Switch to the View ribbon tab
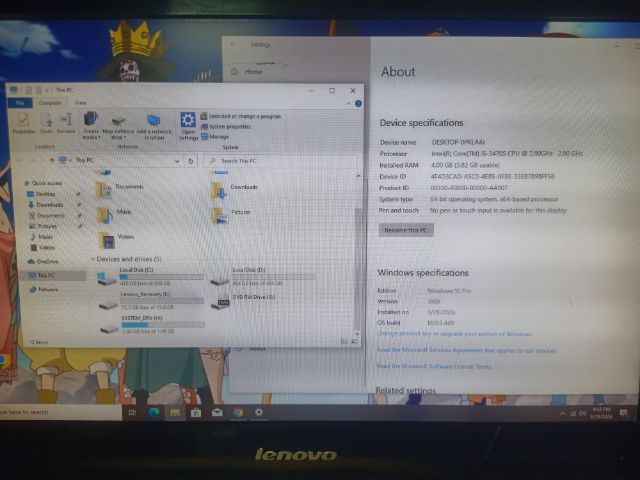The image size is (640, 480). (x=80, y=102)
